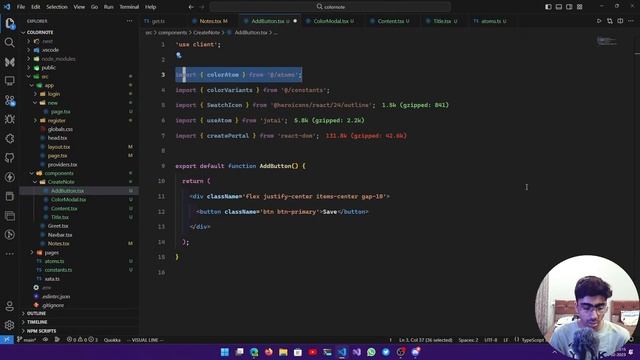Click Spaces: 2 indentation setting
The image size is (640, 360).
(468, 340)
